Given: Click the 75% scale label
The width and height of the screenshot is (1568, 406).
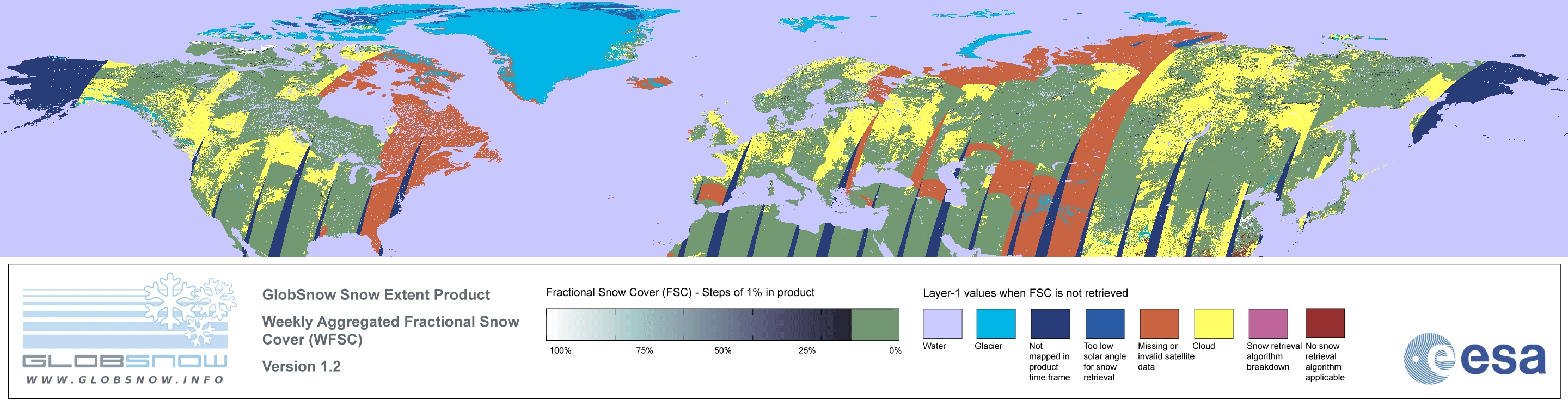Looking at the screenshot, I should [644, 350].
